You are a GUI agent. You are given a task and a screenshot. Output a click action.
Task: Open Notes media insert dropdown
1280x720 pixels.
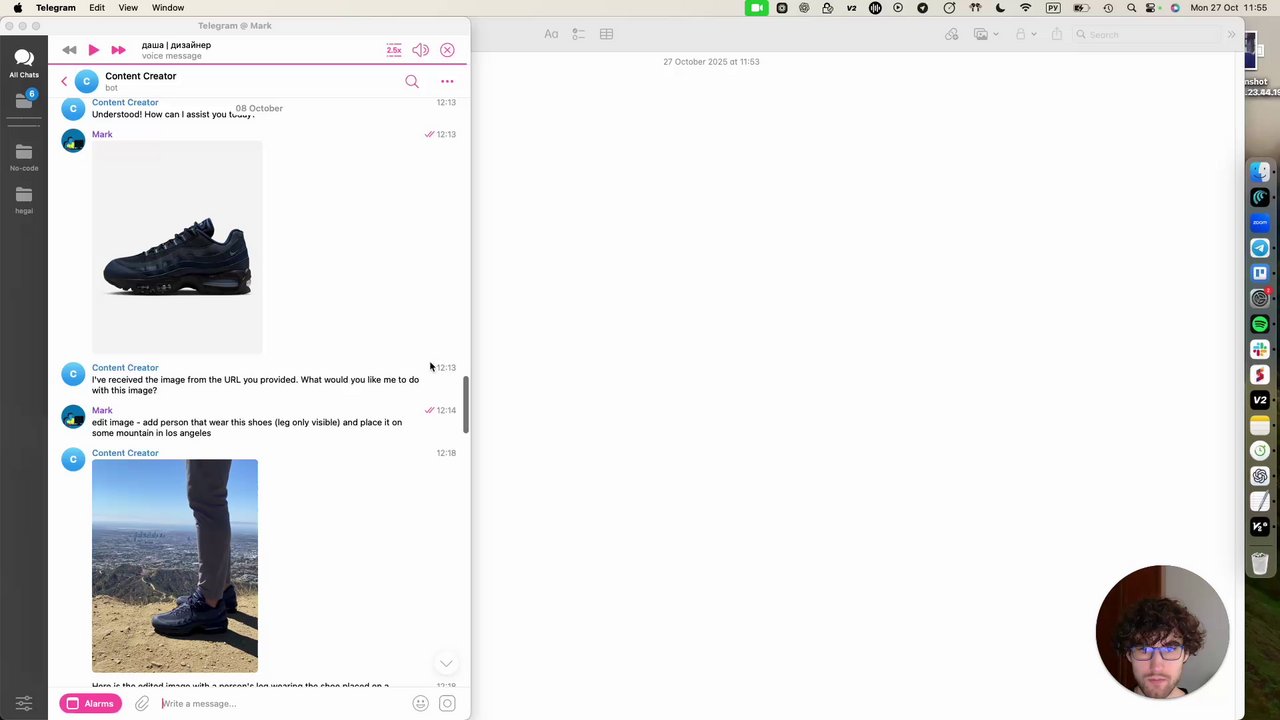point(985,34)
